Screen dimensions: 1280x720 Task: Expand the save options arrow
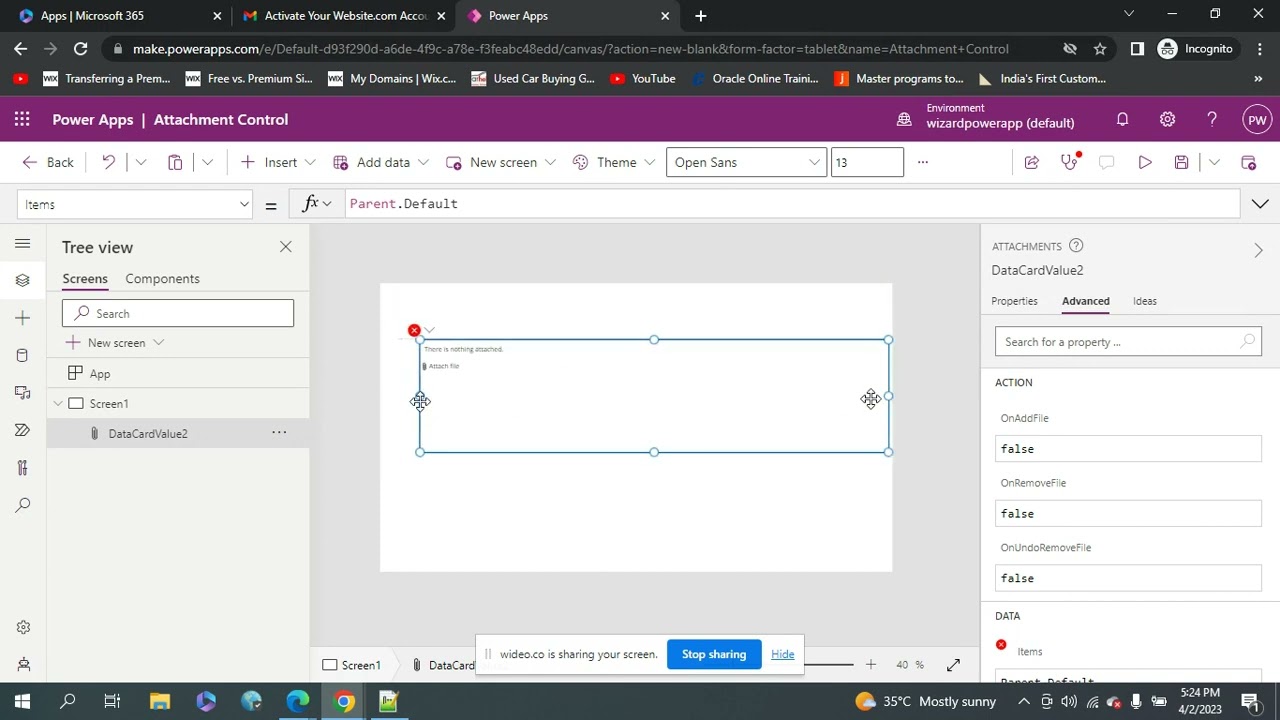pos(1213,162)
